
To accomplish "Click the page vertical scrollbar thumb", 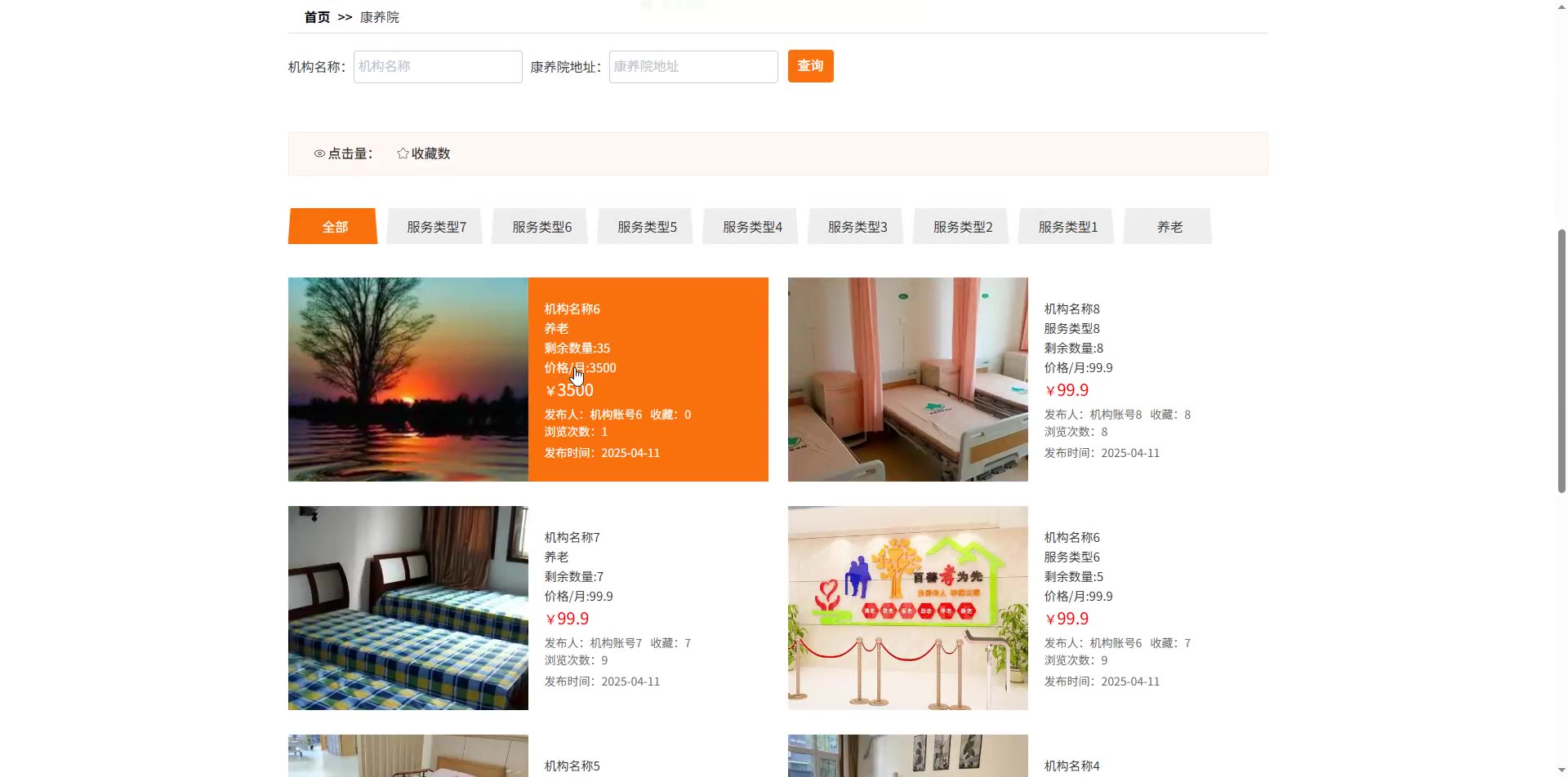I will pos(1561,361).
